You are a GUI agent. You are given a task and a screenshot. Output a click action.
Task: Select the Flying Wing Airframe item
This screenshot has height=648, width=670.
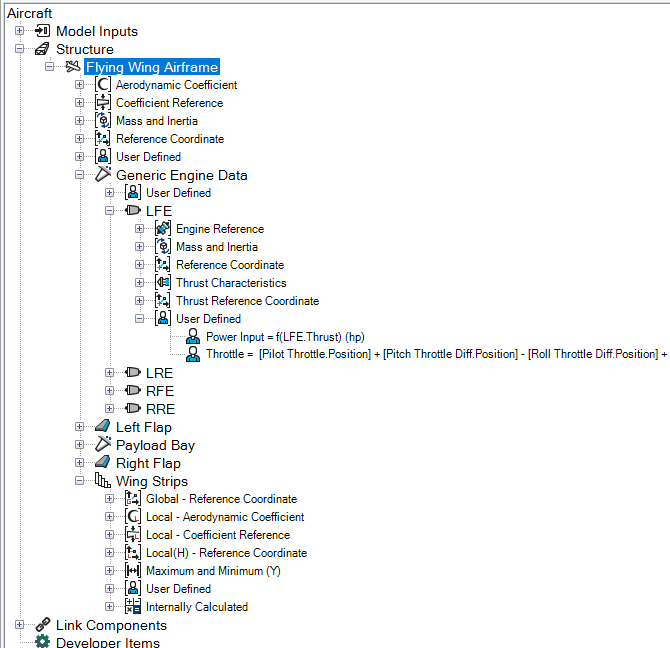pos(152,67)
